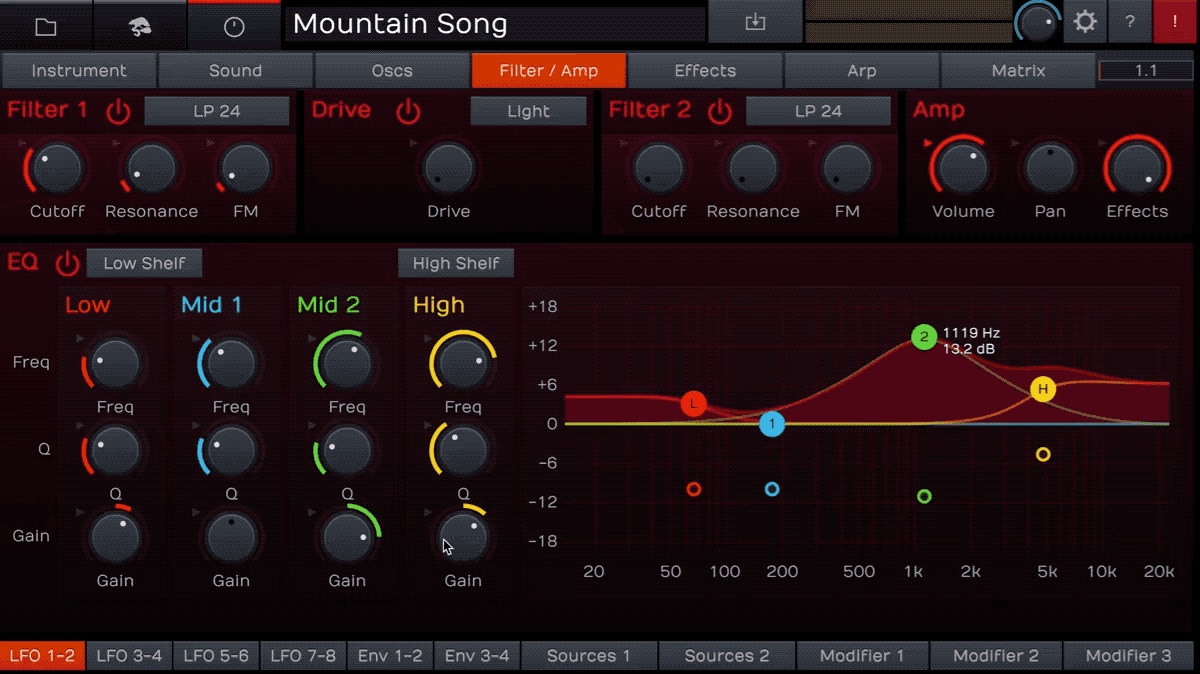The height and width of the screenshot is (674, 1200).
Task: Click the Mid 2 band Freq knob
Action: [x=347, y=364]
